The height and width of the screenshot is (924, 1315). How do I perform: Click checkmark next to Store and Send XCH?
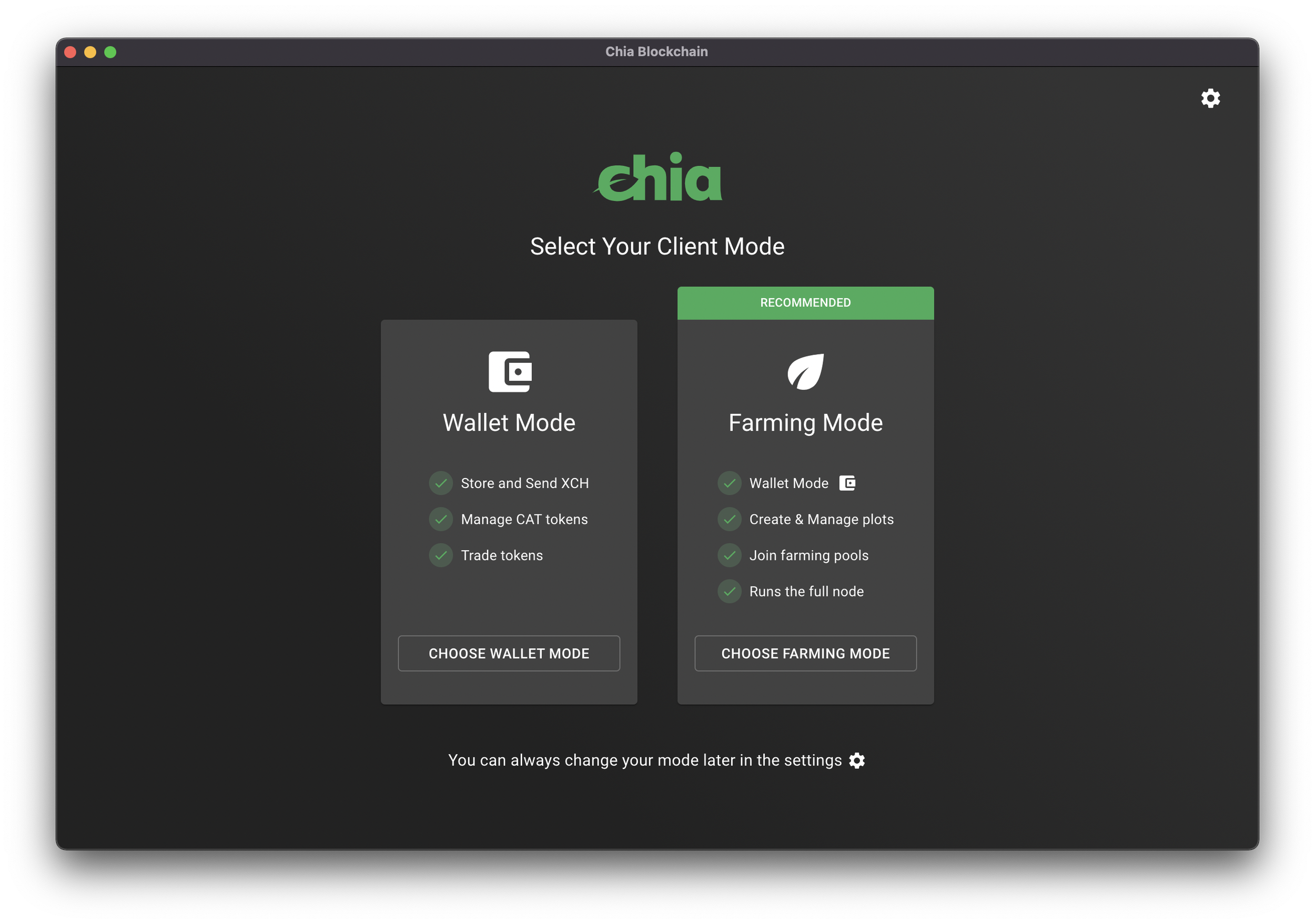point(441,483)
